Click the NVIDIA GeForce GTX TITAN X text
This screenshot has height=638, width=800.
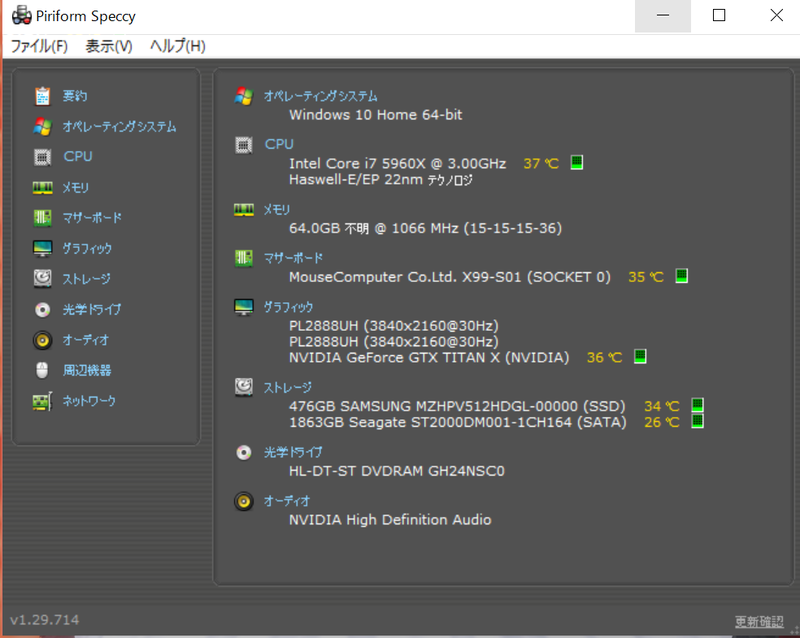[x=429, y=357]
